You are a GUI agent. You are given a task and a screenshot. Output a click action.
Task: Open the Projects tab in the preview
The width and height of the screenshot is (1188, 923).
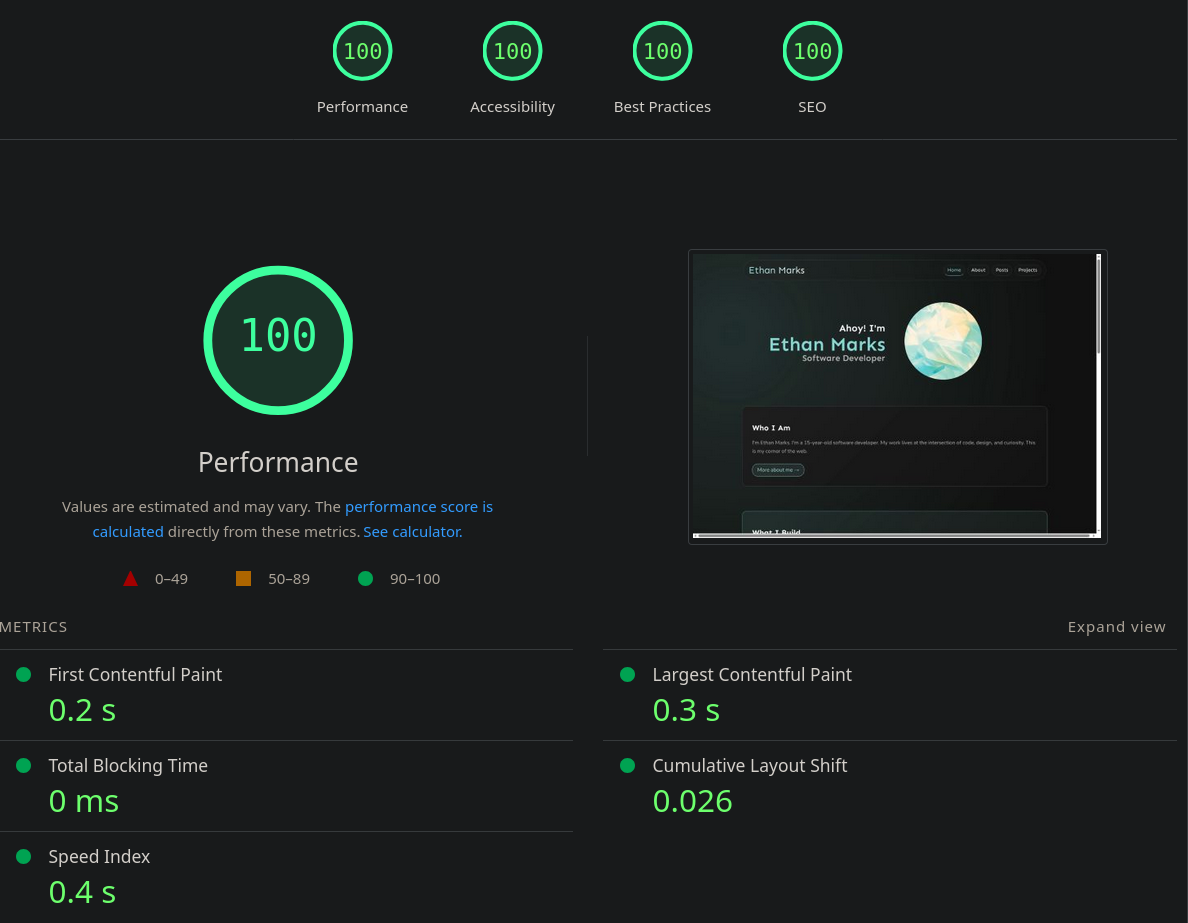[1027, 270]
